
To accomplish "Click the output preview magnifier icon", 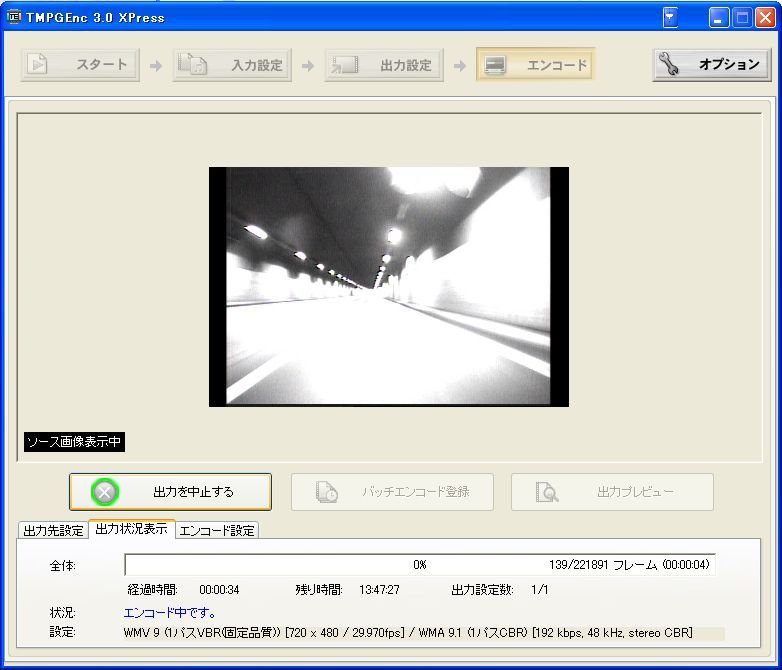I will point(547,492).
